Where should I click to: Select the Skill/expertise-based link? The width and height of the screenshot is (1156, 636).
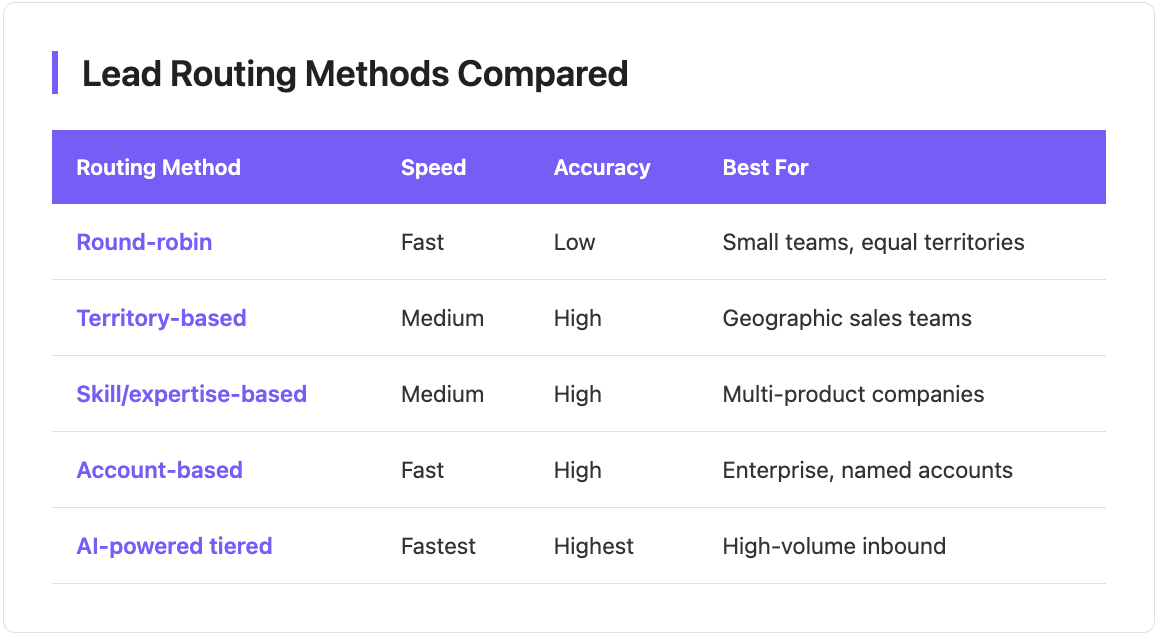[x=191, y=394]
